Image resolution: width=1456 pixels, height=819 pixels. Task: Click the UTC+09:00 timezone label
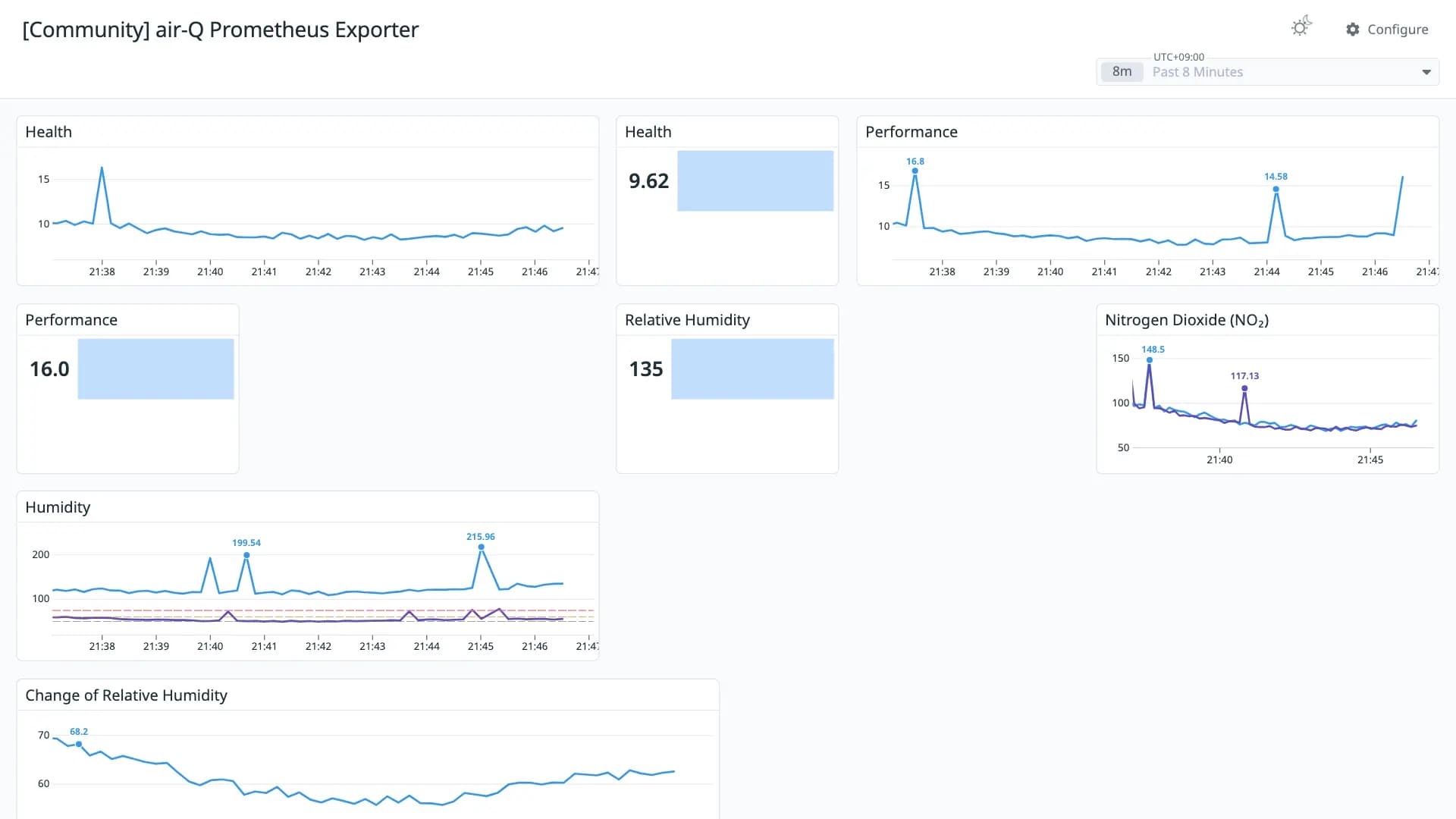(1178, 57)
